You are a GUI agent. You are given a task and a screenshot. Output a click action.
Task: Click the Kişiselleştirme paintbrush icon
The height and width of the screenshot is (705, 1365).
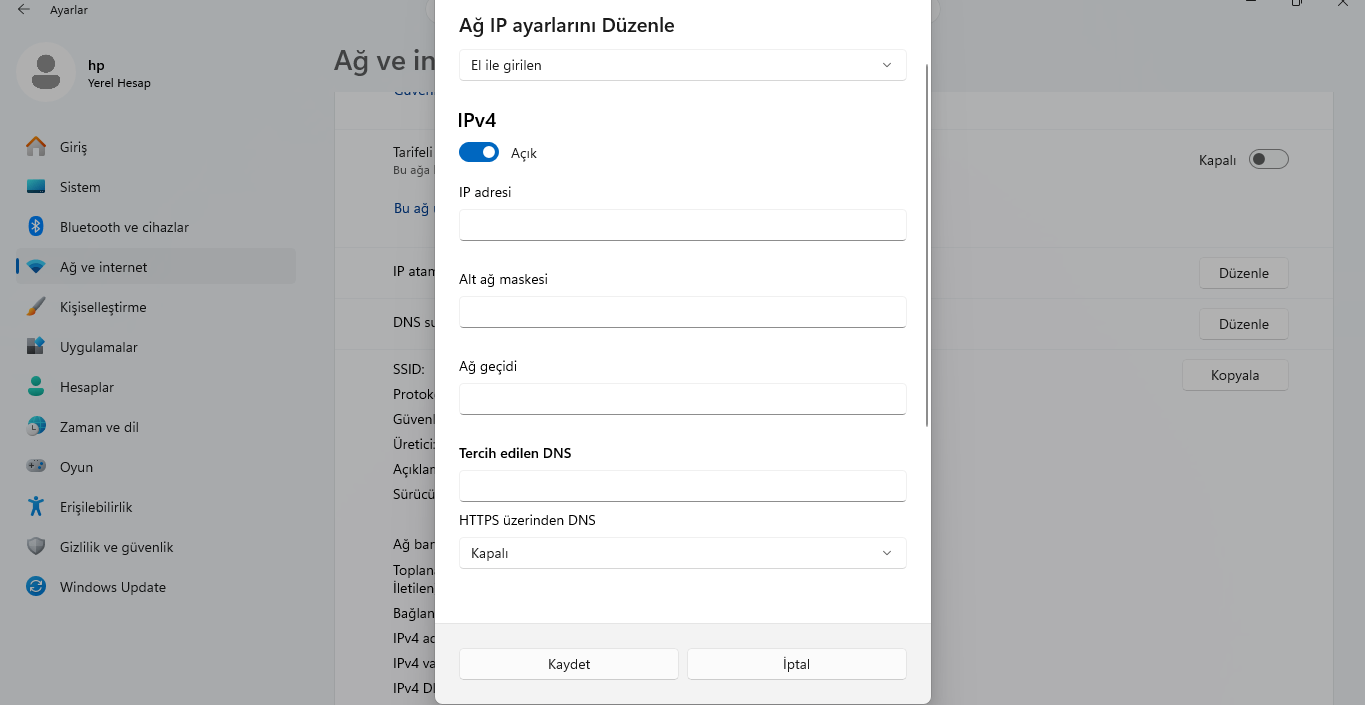[x=36, y=307]
